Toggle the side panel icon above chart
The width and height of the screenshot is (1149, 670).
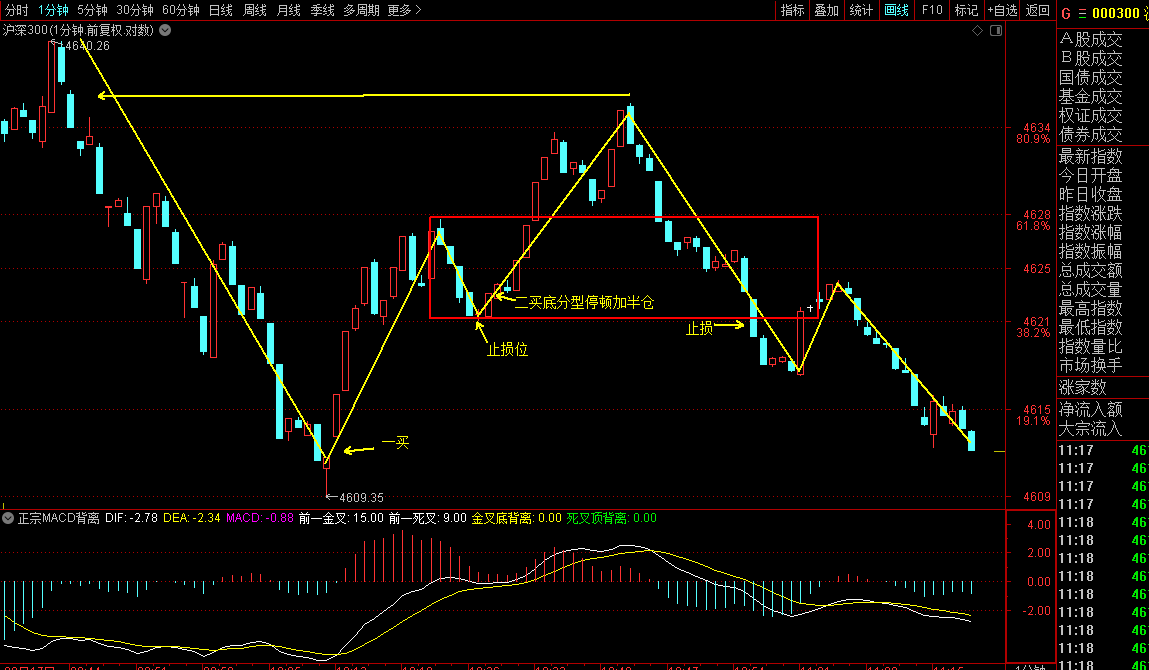tap(995, 31)
